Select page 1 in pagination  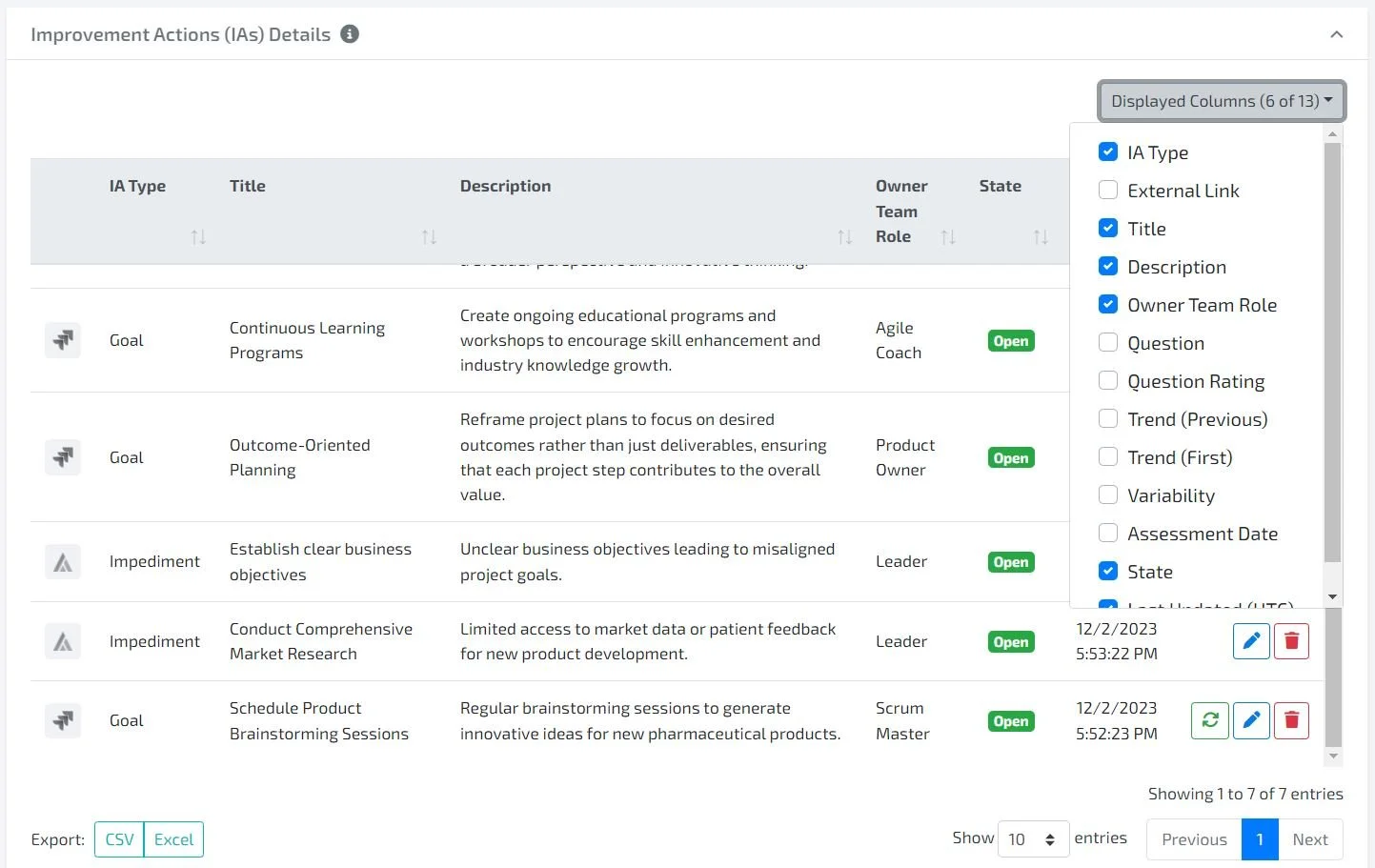pos(1260,839)
